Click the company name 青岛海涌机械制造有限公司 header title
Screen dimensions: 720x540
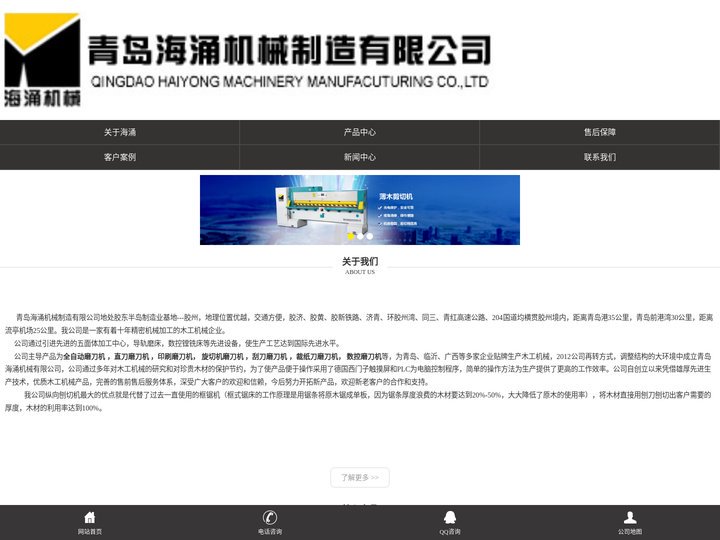(x=289, y=50)
